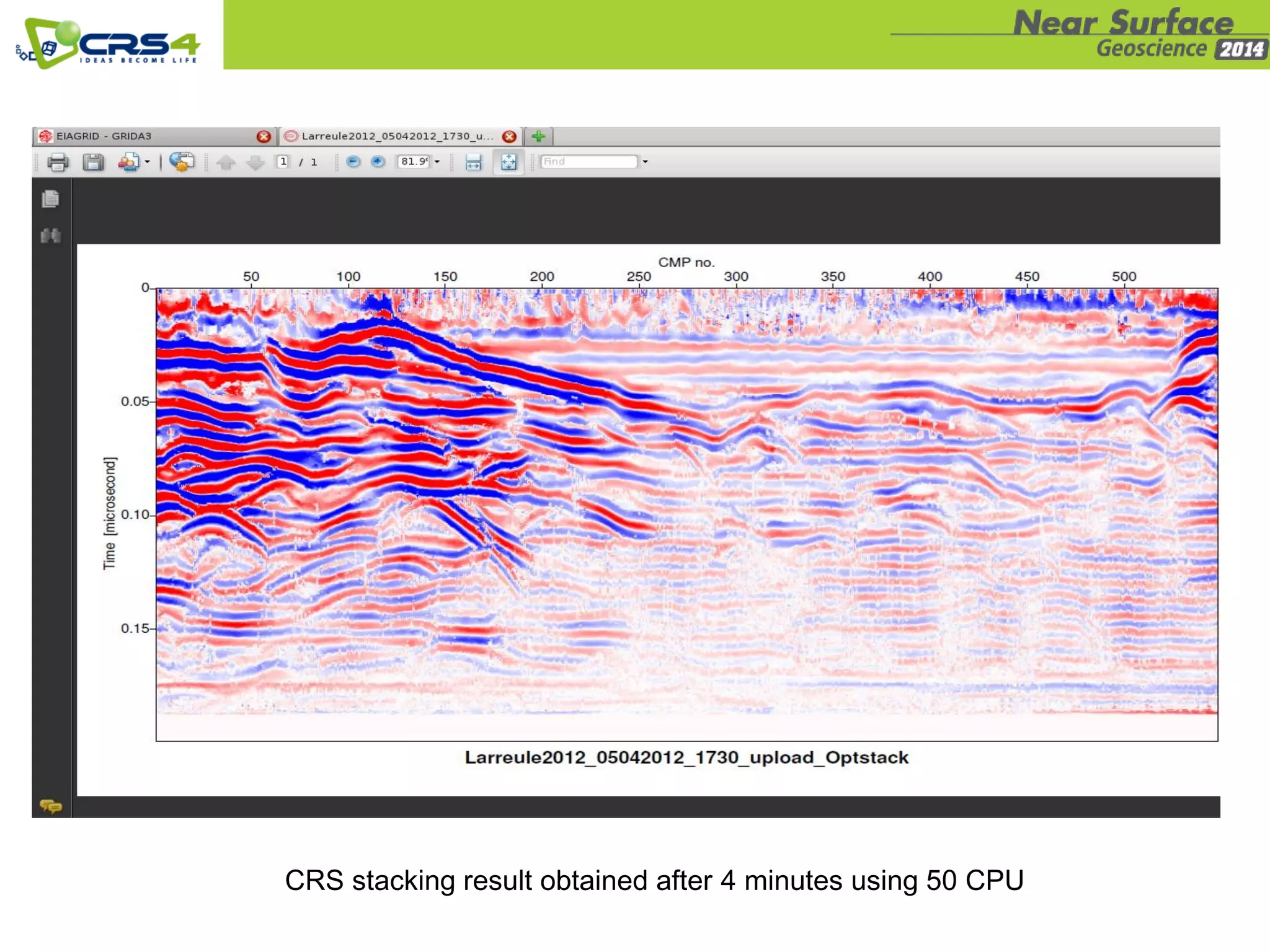Click the CRS4 logo
The image size is (1270, 952).
pos(107,43)
